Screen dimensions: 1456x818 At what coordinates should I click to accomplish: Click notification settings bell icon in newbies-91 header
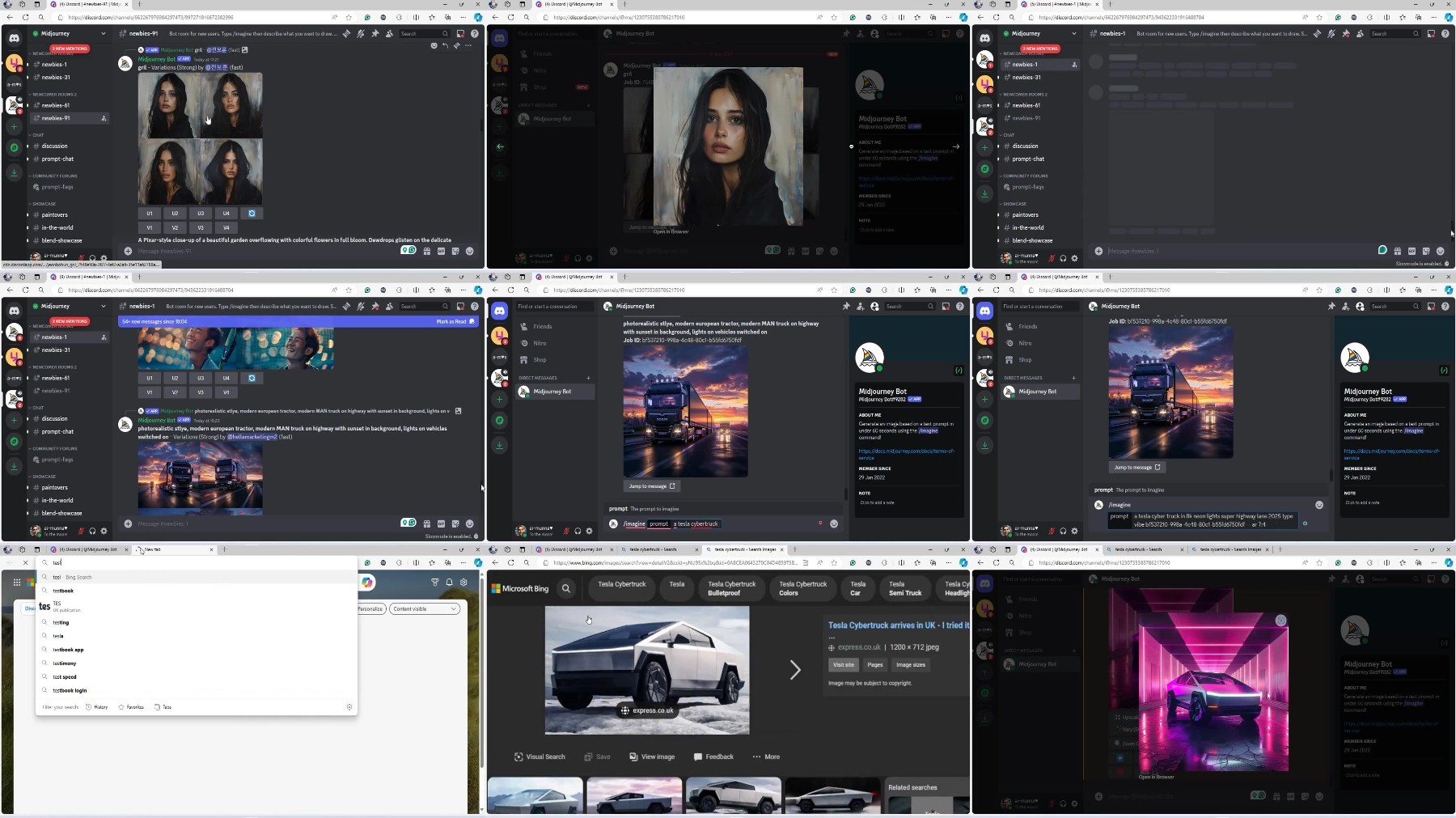tap(361, 33)
